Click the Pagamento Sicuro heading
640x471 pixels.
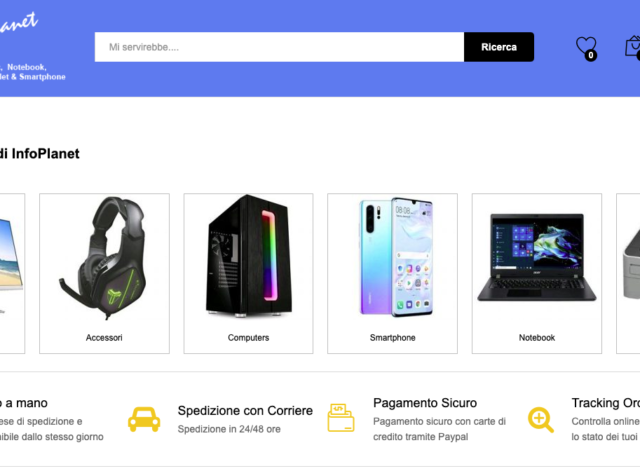pyautogui.click(x=425, y=403)
